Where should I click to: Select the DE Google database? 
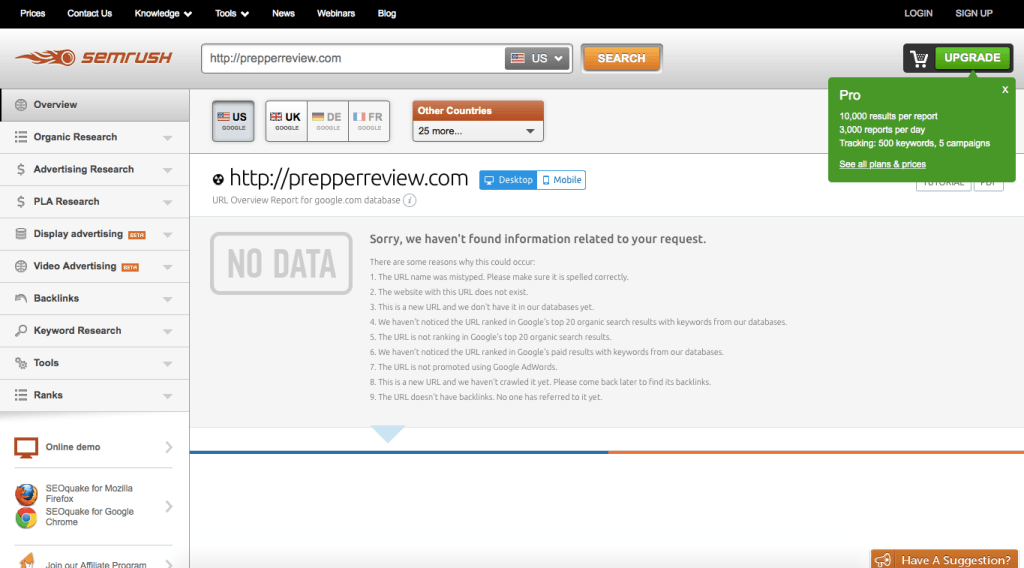328,121
